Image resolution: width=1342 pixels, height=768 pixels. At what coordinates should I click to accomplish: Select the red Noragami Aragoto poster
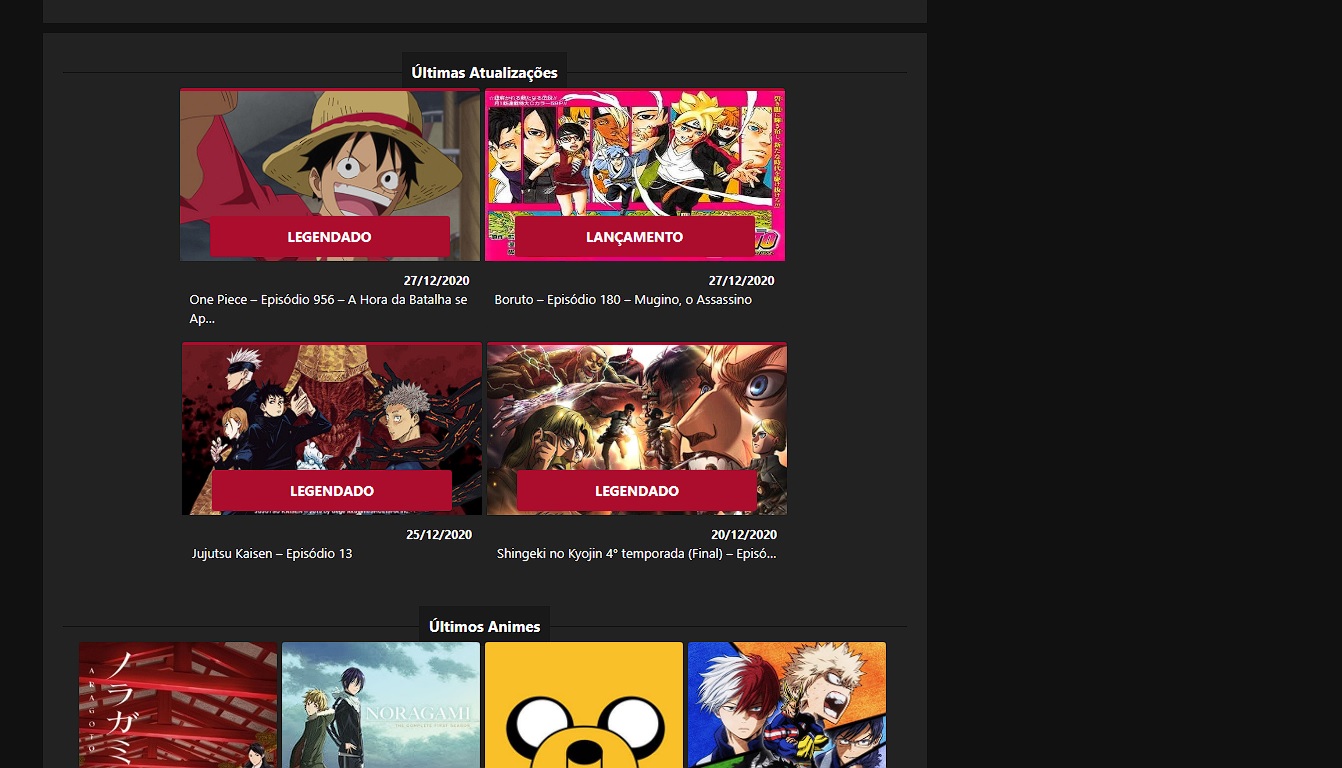[x=178, y=705]
